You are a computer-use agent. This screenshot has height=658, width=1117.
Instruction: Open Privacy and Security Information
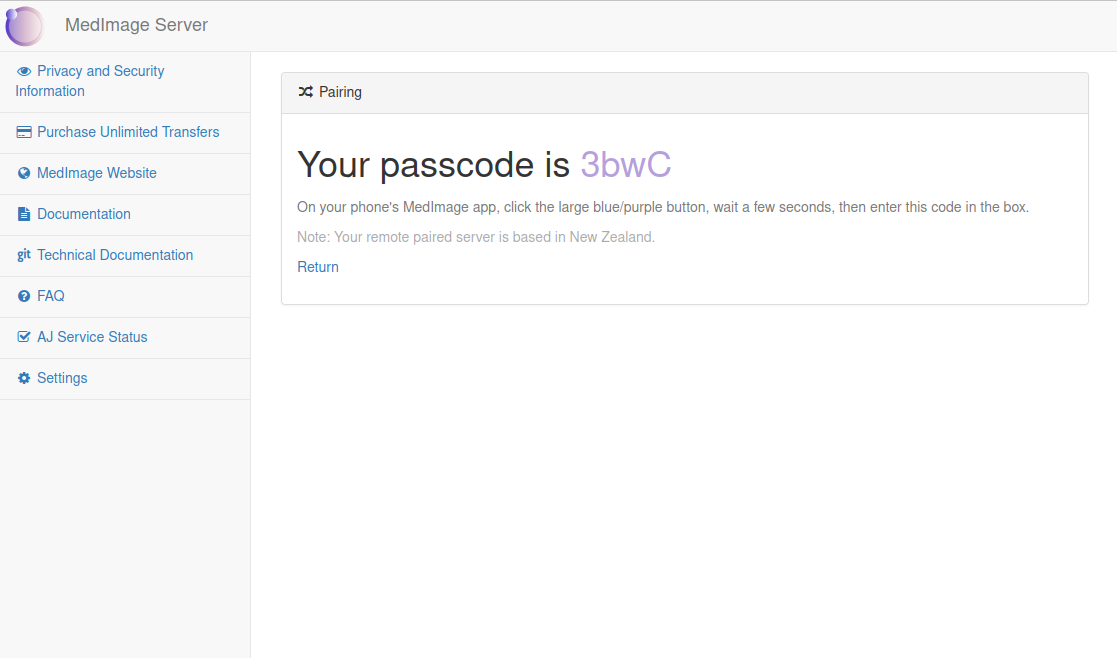[90, 81]
